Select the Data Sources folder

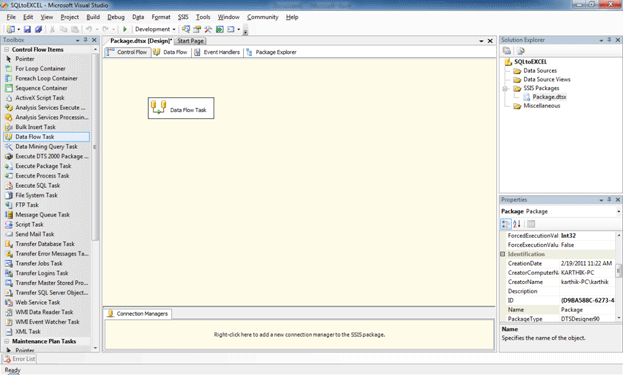point(540,71)
